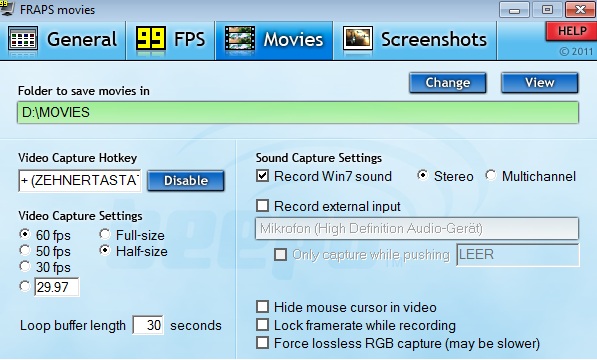Click the '© 2011' copyright text
Image resolution: width=597 pixels, height=360 pixels.
click(x=576, y=51)
